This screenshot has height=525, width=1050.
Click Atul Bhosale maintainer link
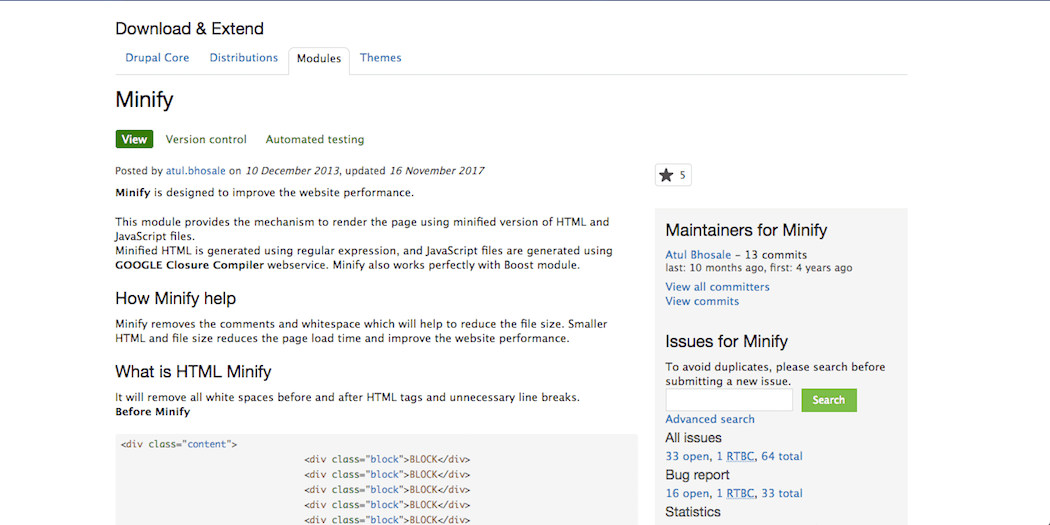tap(698, 255)
